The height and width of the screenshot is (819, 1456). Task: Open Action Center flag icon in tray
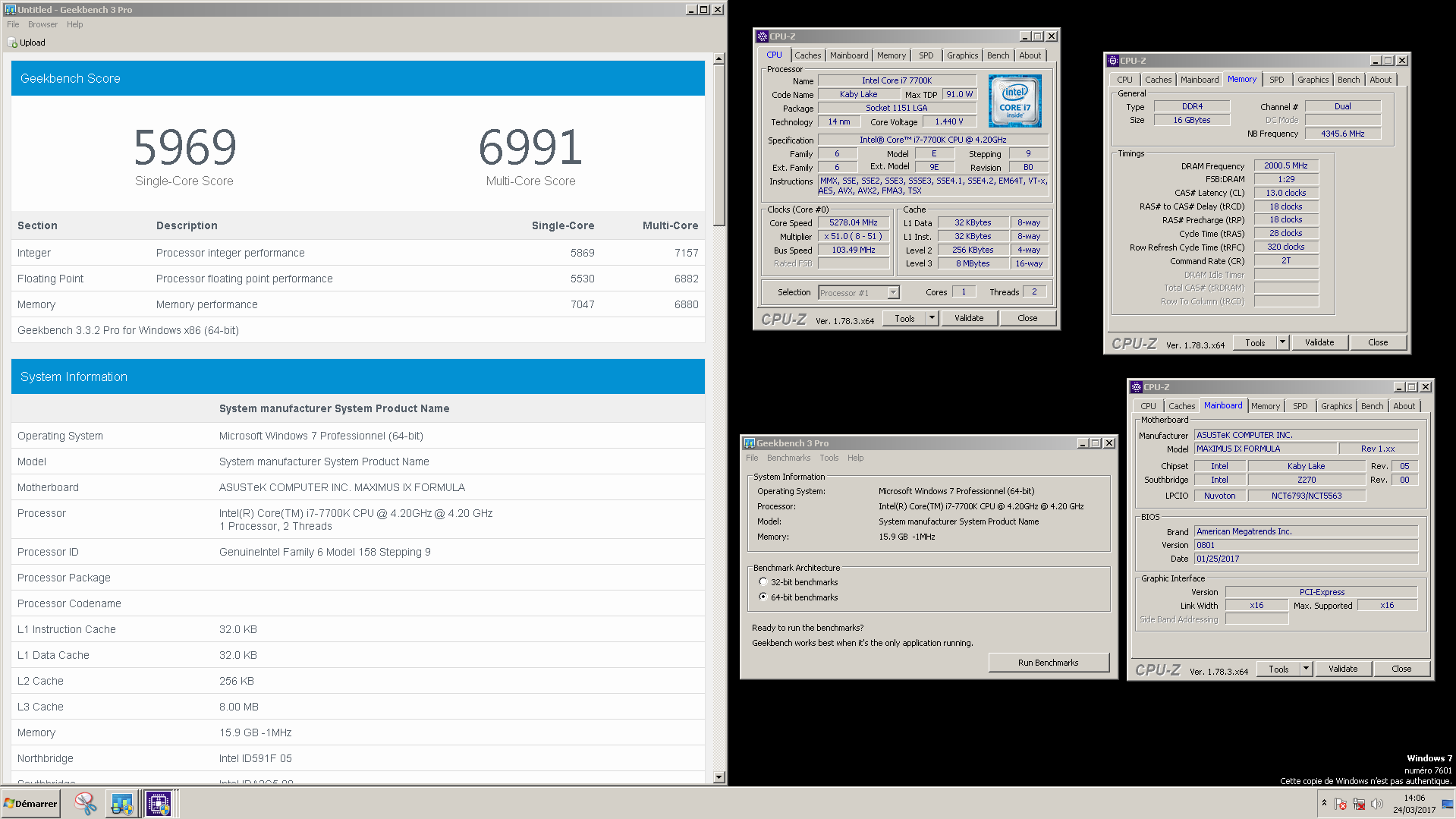[1341, 804]
